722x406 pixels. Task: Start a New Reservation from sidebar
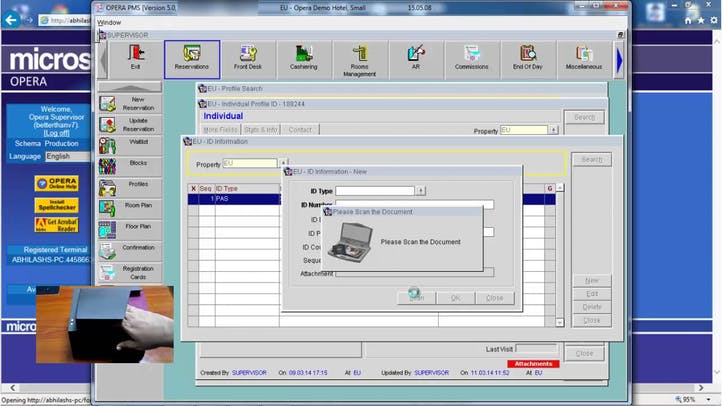pos(130,104)
